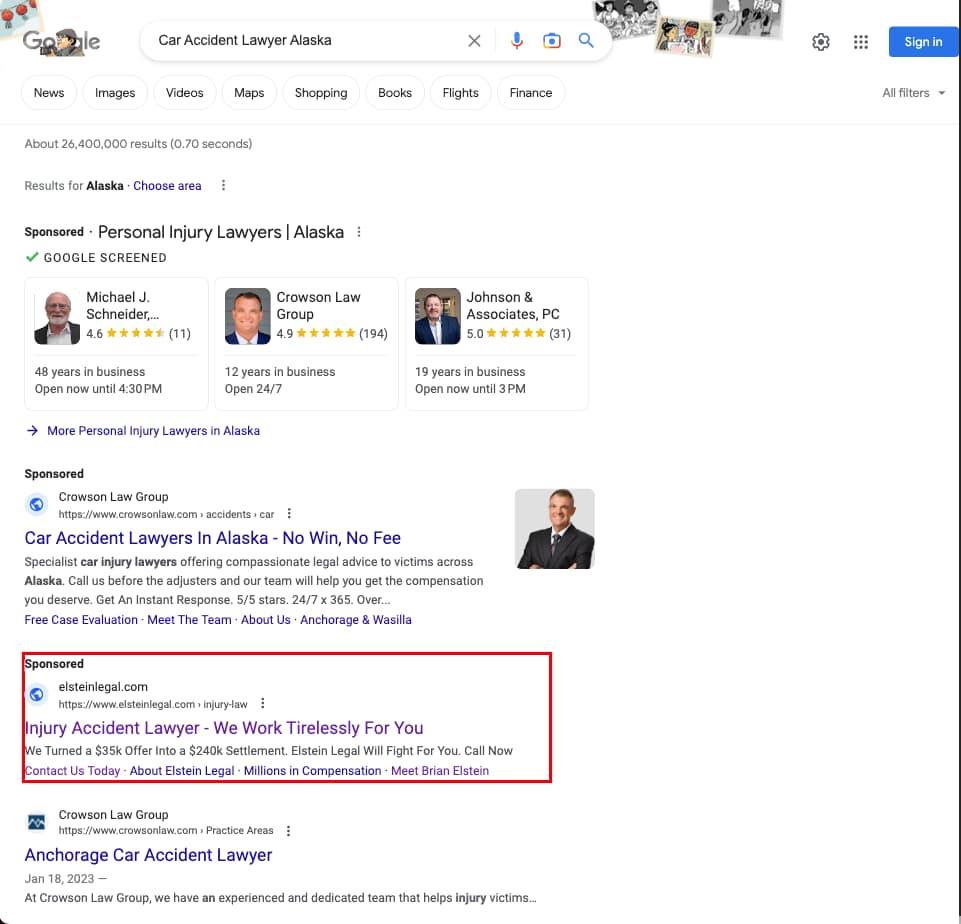Switch to Images tab
Viewport: 961px width, 924px height.
115,93
